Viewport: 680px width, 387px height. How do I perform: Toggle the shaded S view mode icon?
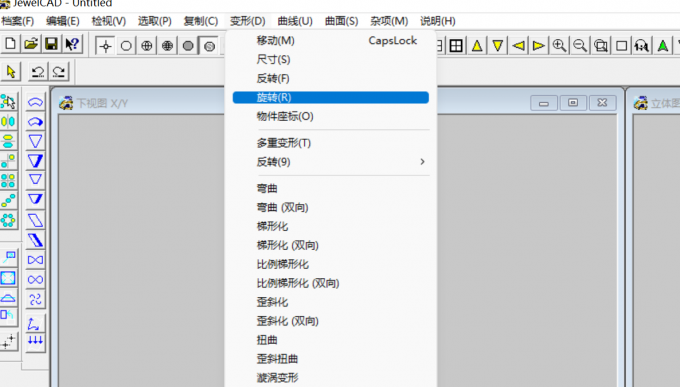[x=209, y=46]
